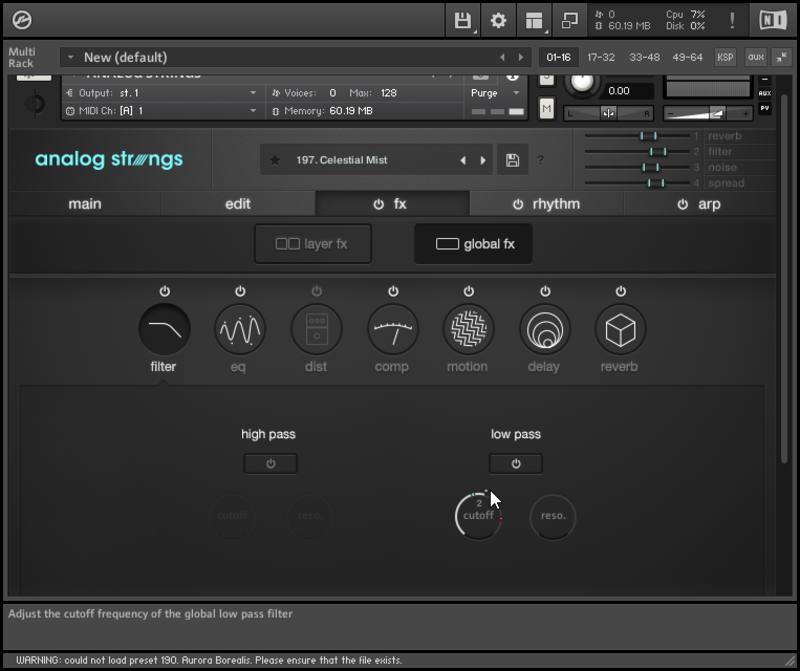Select the layer fx button
This screenshot has width=800, height=671.
(313, 244)
